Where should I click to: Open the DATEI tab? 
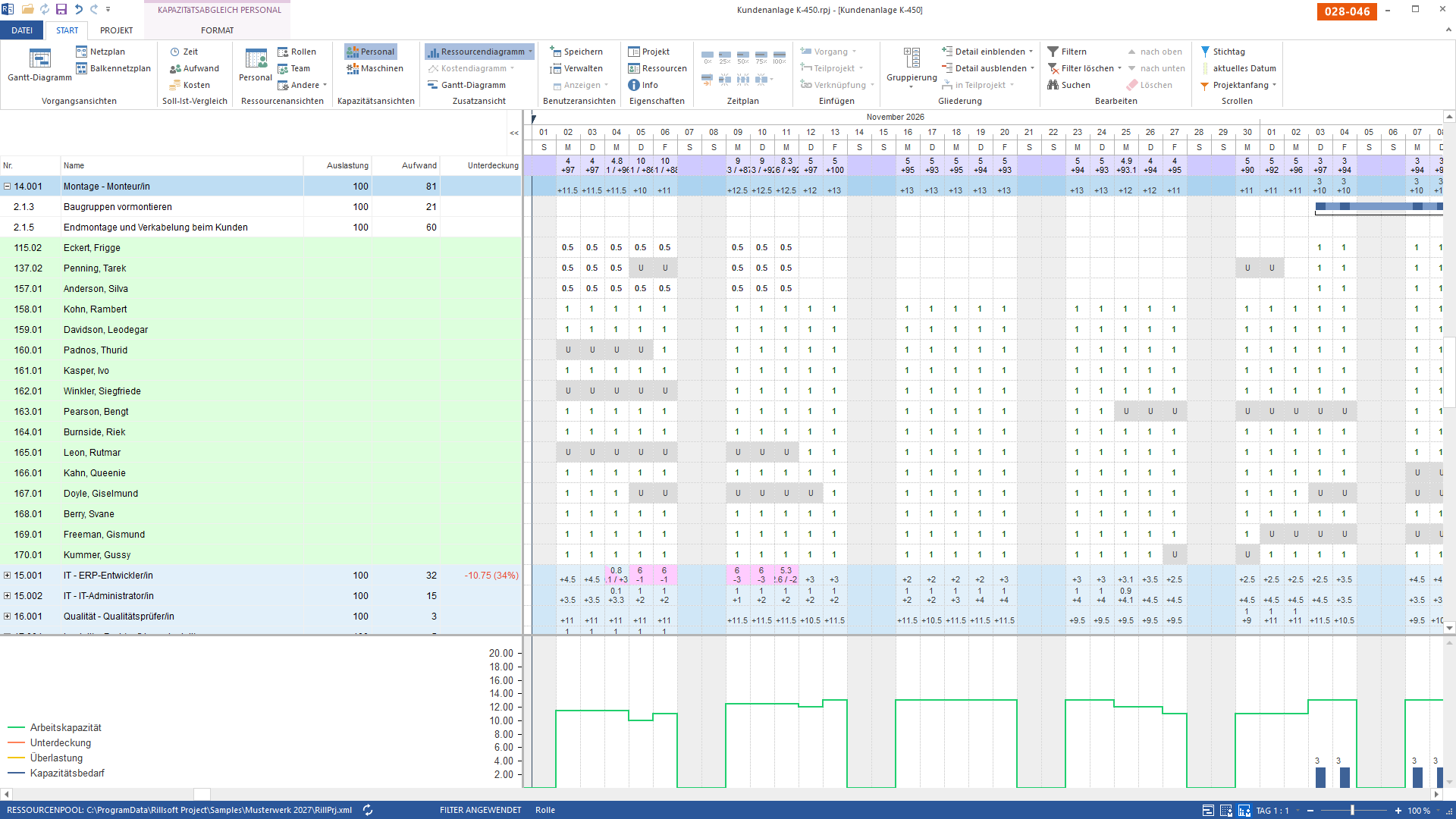click(22, 30)
